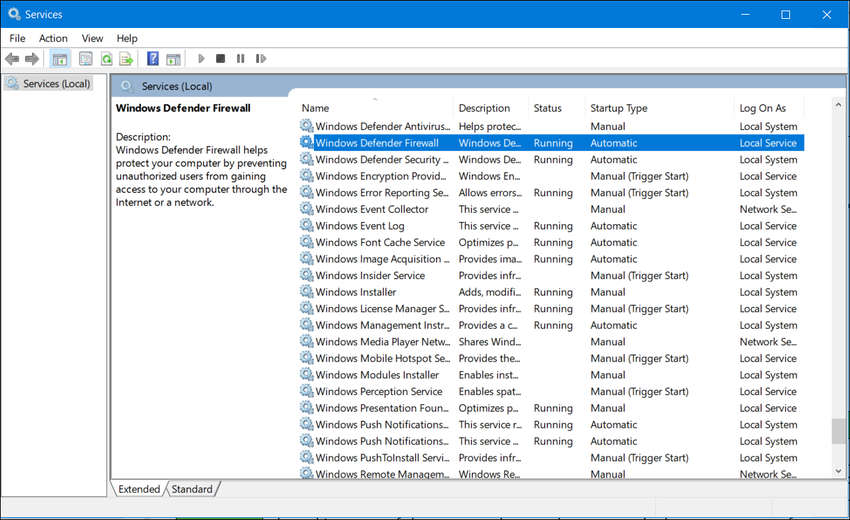Click the scrollbar down arrow
The image size is (850, 520).
pos(838,471)
